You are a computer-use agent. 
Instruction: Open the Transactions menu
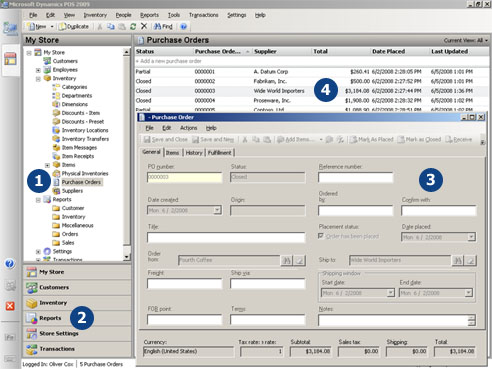click(203, 15)
